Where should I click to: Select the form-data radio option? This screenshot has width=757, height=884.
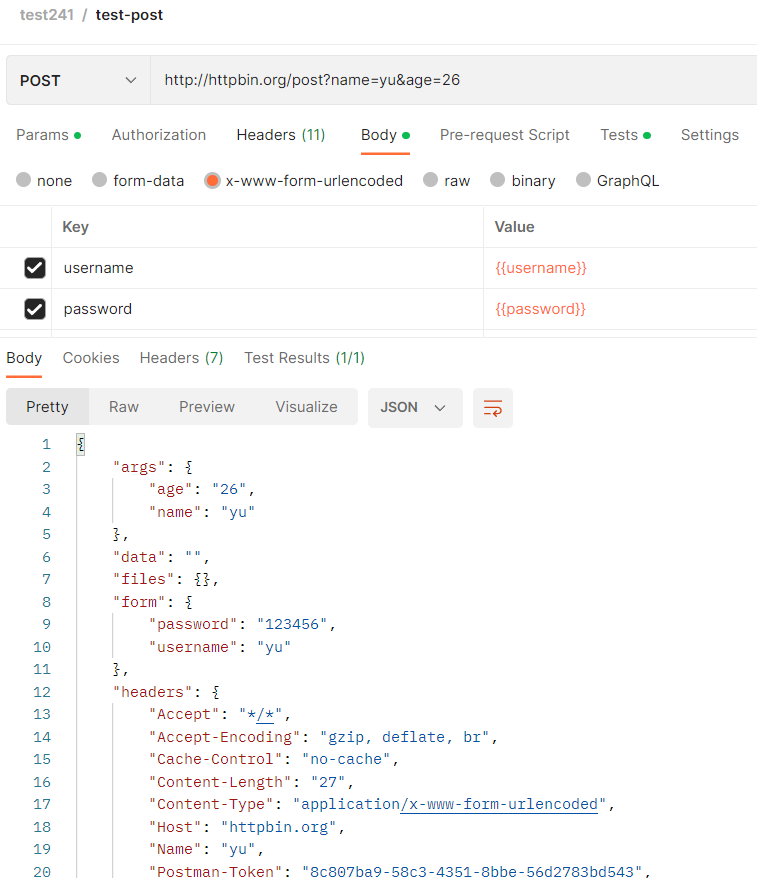[100, 181]
